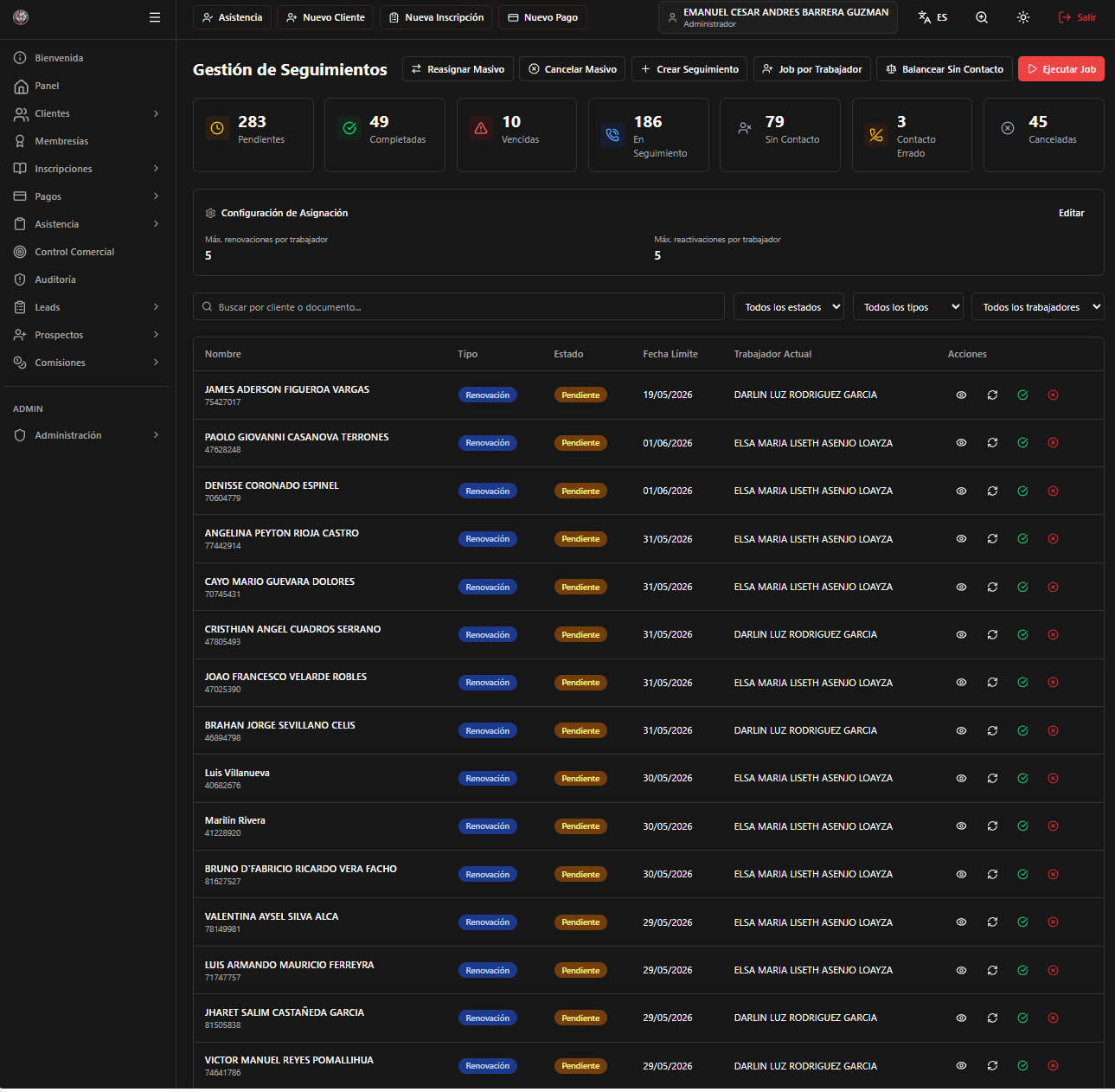Cancel follow-up for DENISSE CORONADO ESPINEL
Viewport: 1115px width, 1092px height.
(x=1053, y=491)
